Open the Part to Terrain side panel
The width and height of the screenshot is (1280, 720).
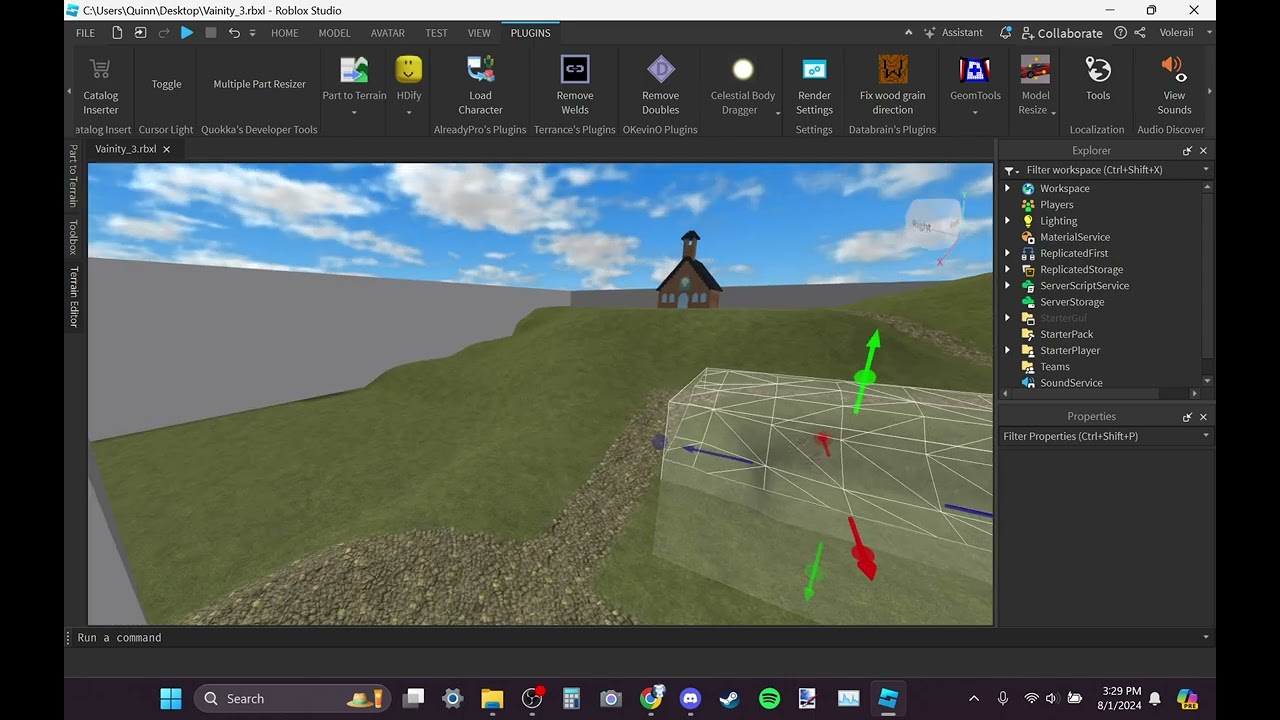tap(73, 175)
